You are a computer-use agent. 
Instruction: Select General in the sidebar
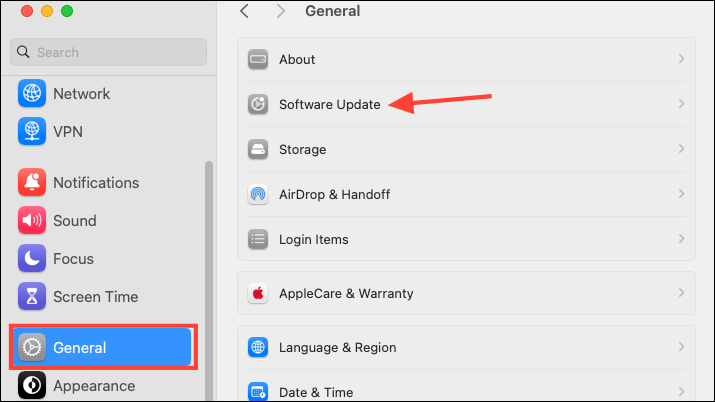102,347
